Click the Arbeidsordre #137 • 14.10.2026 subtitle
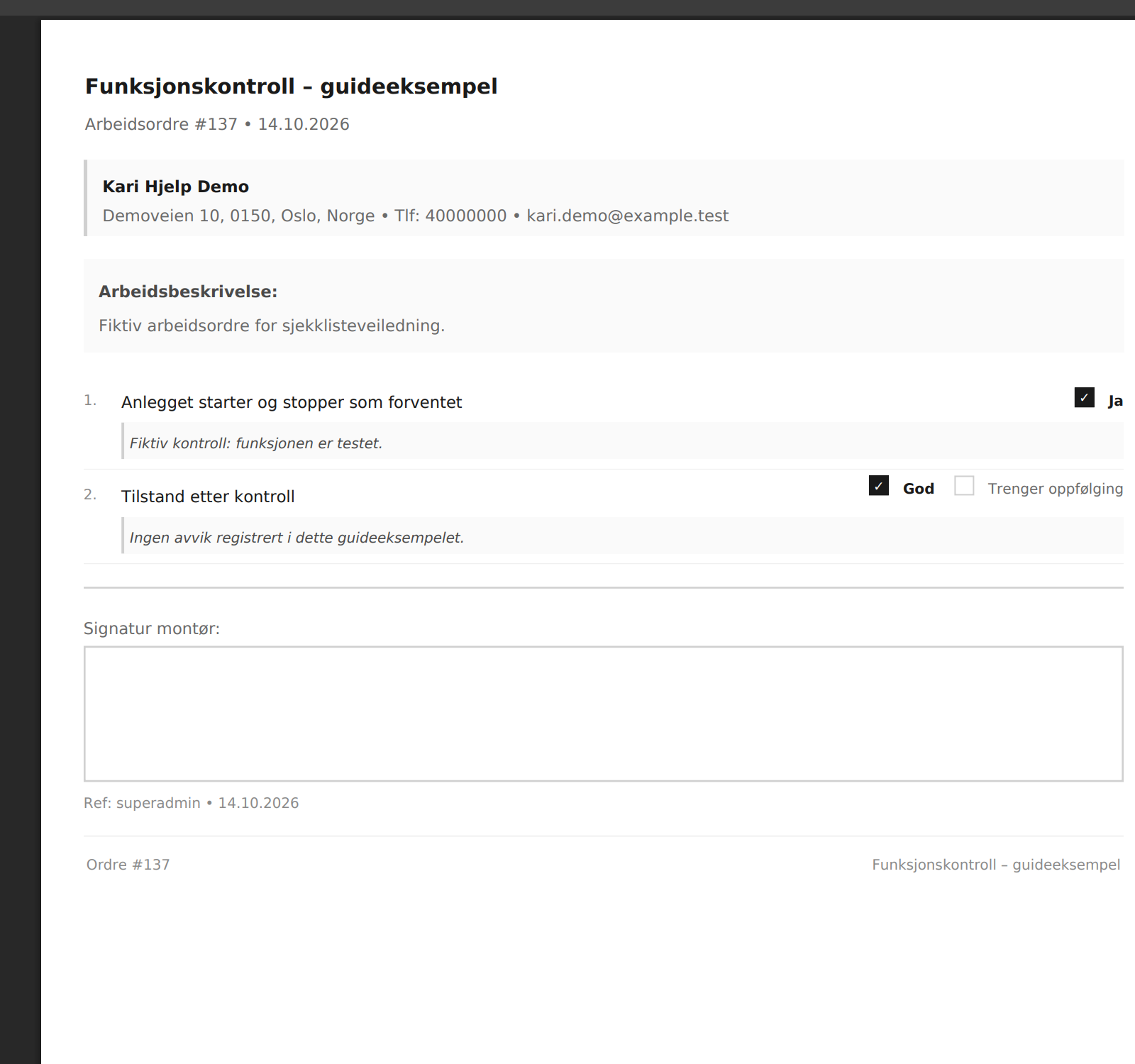1135x1064 pixels. coord(217,124)
